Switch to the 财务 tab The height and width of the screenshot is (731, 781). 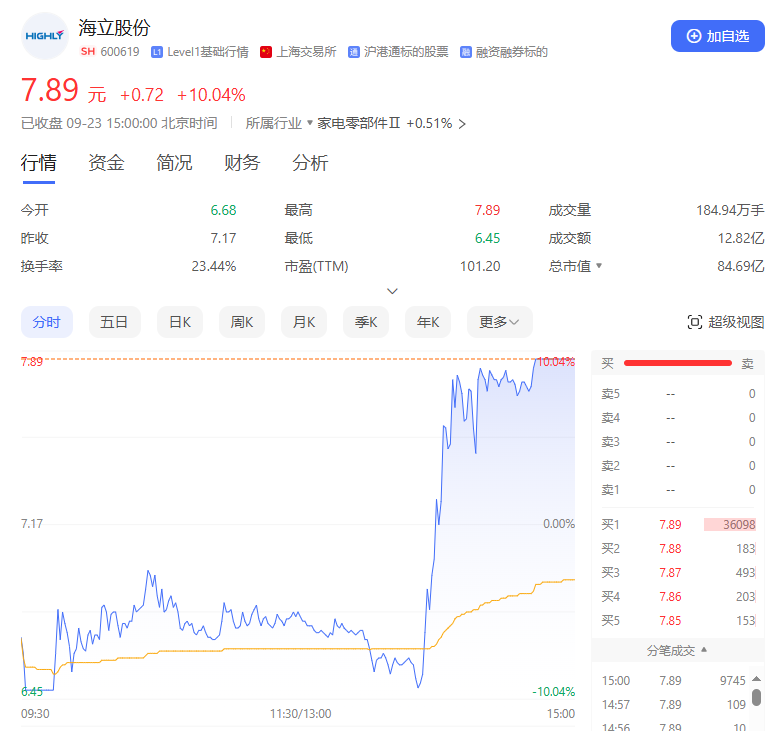242,163
